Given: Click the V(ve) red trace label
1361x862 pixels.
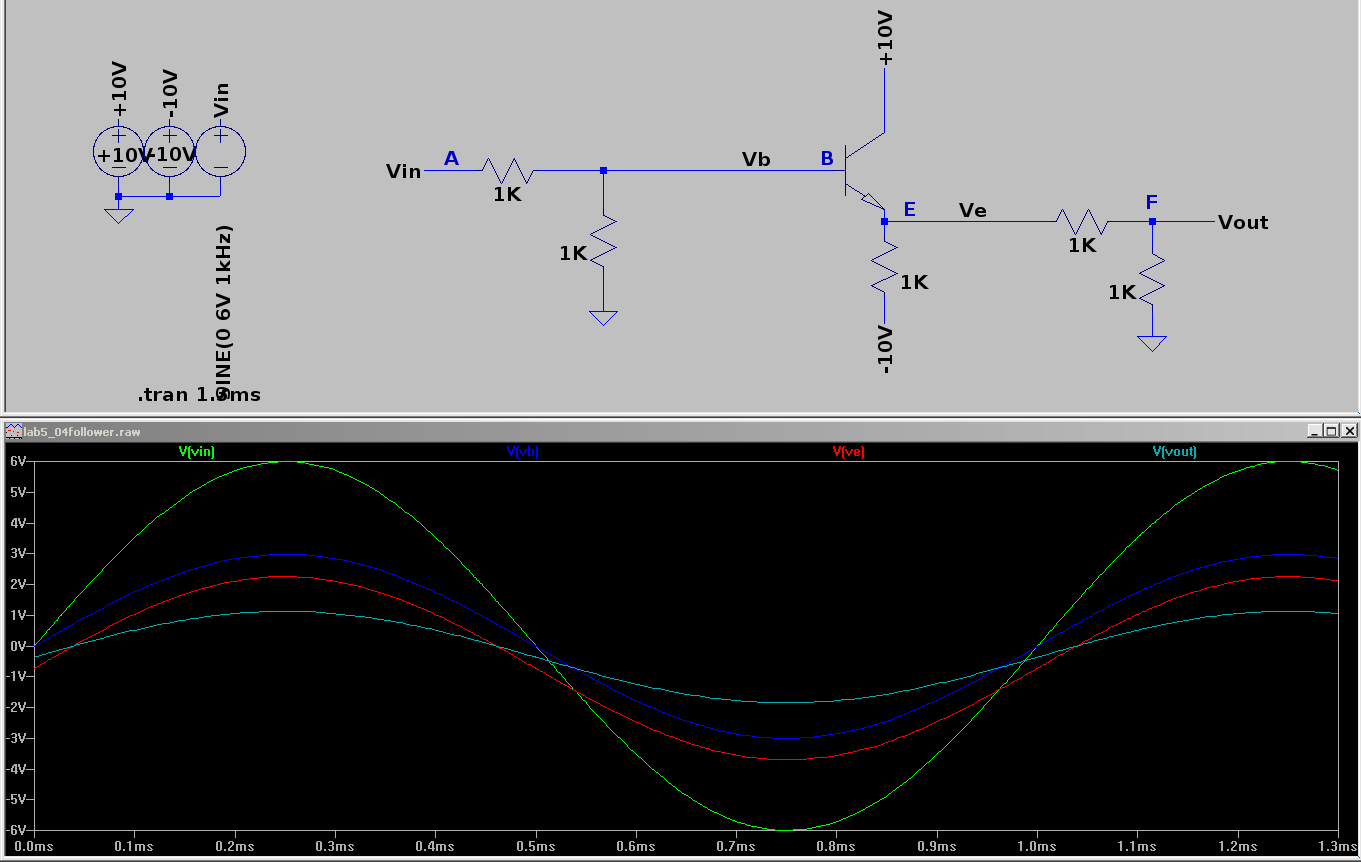Looking at the screenshot, I should 848,451.
